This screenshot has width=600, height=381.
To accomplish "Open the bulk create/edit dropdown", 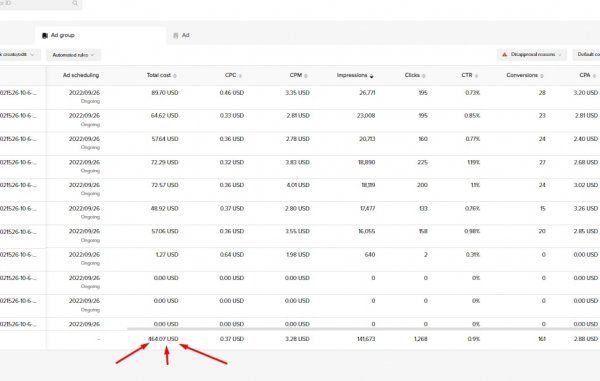I will [19, 55].
